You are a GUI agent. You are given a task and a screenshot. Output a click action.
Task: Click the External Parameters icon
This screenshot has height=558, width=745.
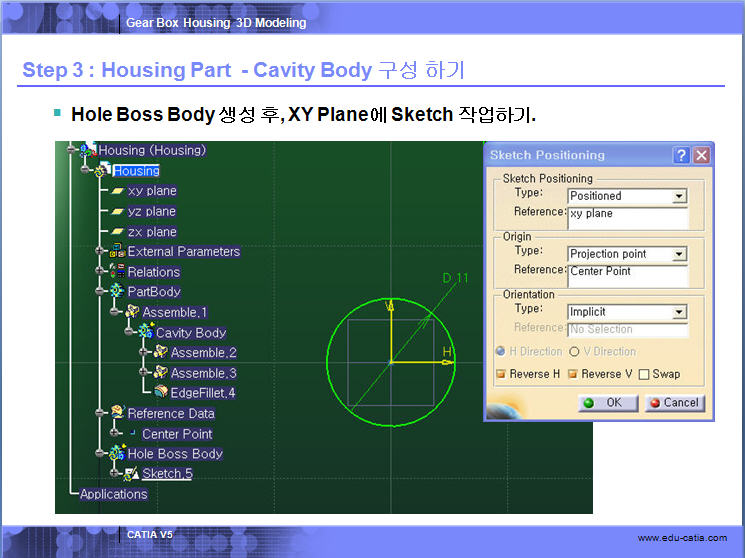(117, 252)
